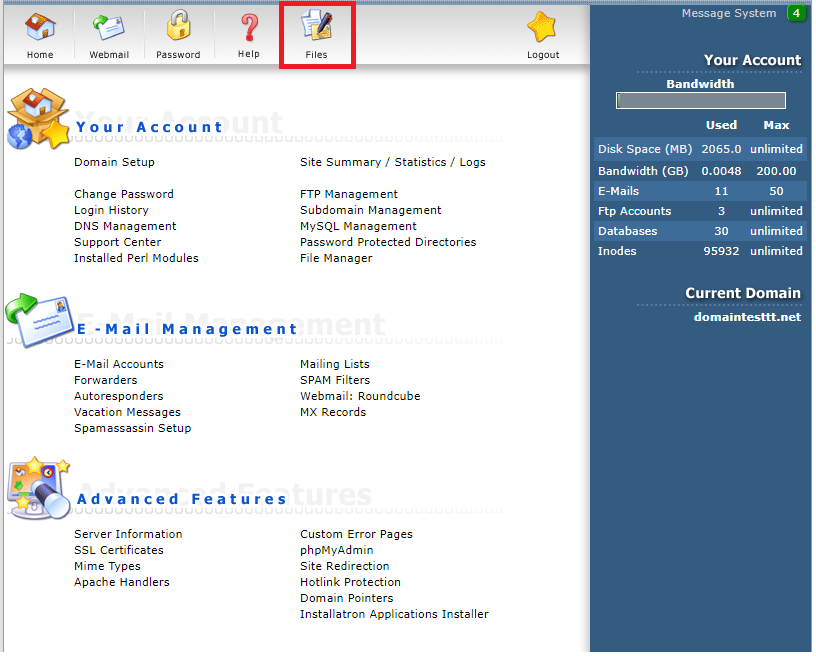Open FTP Management
Image resolution: width=816 pixels, height=656 pixels.
pyautogui.click(x=349, y=195)
